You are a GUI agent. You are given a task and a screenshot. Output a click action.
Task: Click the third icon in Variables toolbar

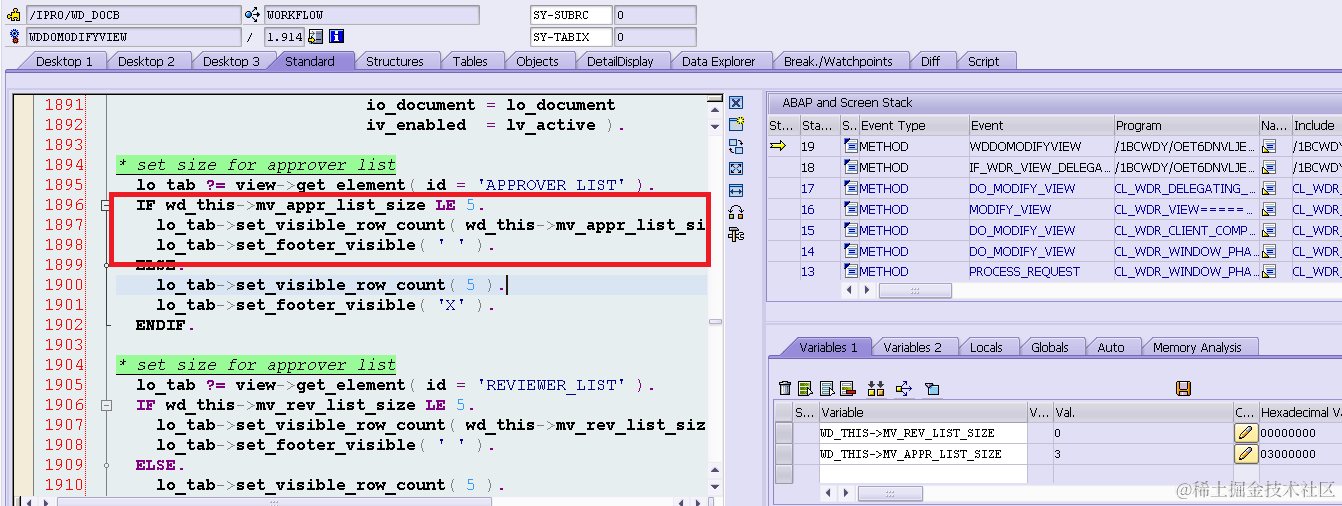pos(826,388)
